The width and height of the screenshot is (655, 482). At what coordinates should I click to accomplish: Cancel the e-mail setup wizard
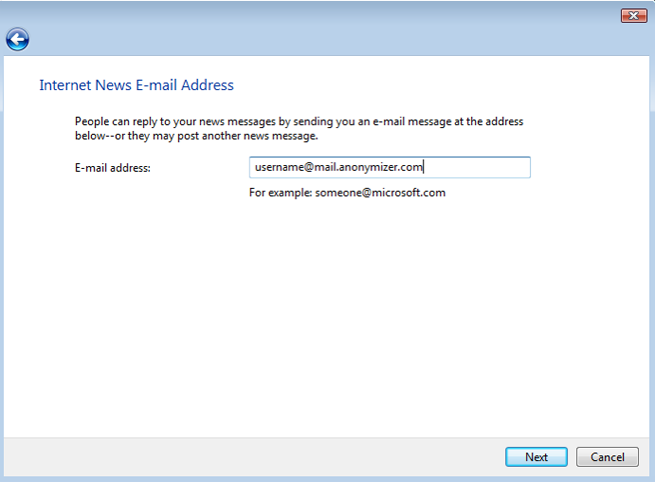(x=607, y=457)
